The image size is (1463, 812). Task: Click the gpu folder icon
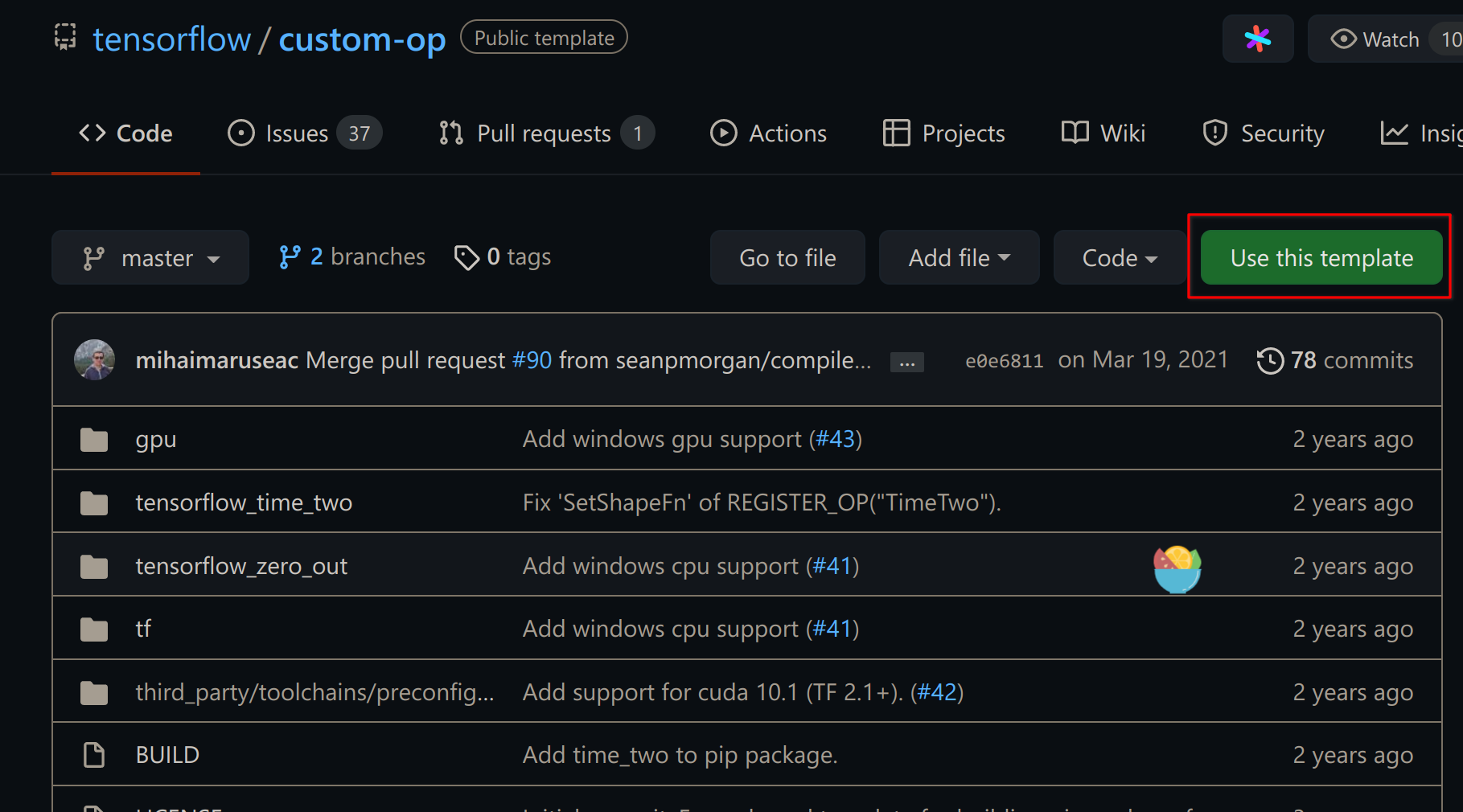point(94,440)
